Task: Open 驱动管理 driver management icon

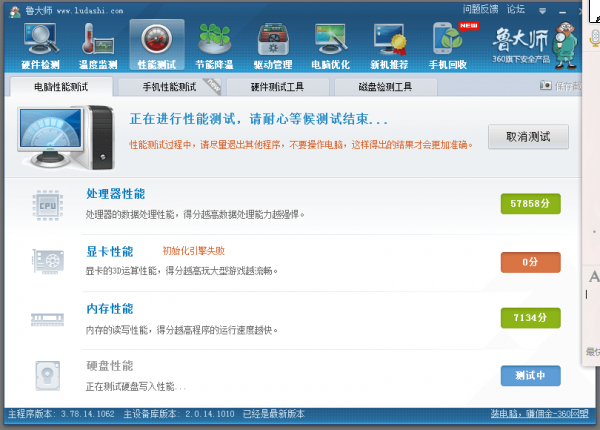Action: (x=273, y=46)
